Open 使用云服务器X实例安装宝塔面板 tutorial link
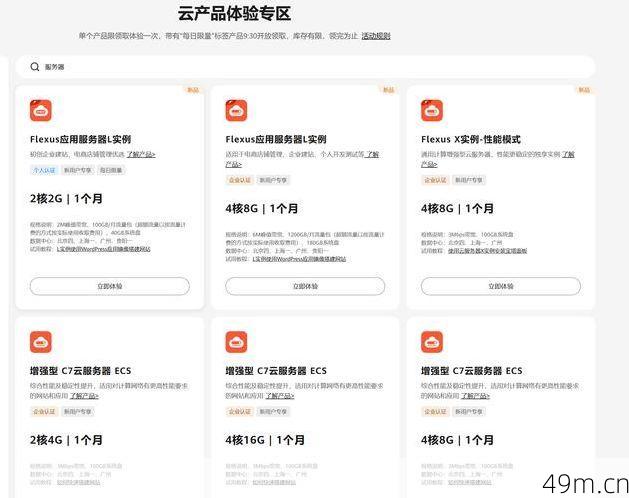 pyautogui.click(x=487, y=251)
